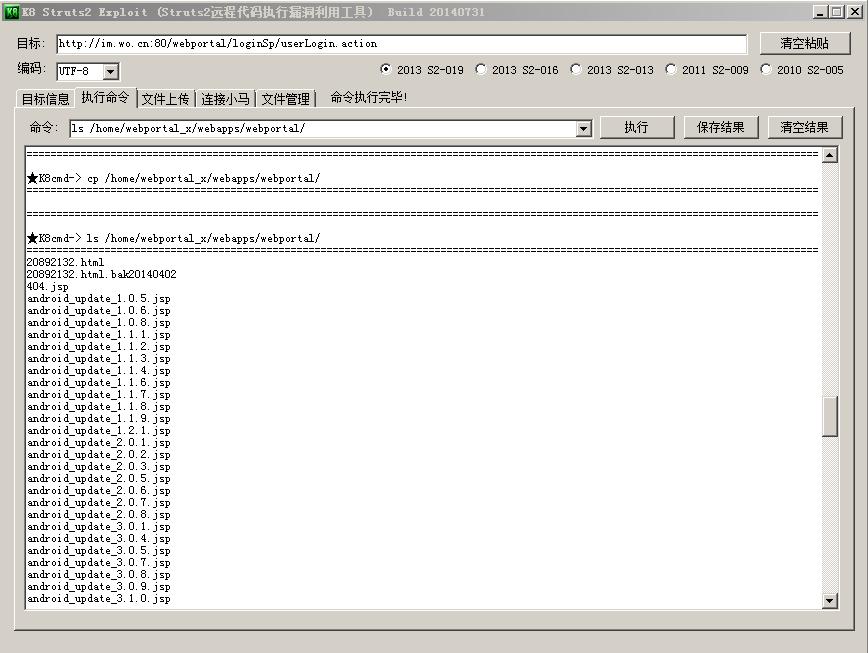Viewport: 868px width, 653px height.
Task: Click the android_update_2.0.5.jsp line
Action: click(99, 479)
